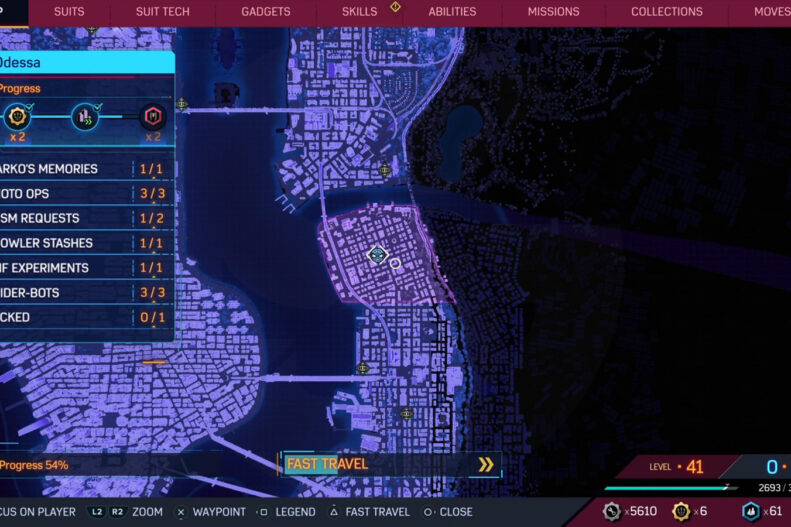Viewport: 791px width, 527px height.
Task: Click the blue 0 counter beside Level
Action: [772, 467]
